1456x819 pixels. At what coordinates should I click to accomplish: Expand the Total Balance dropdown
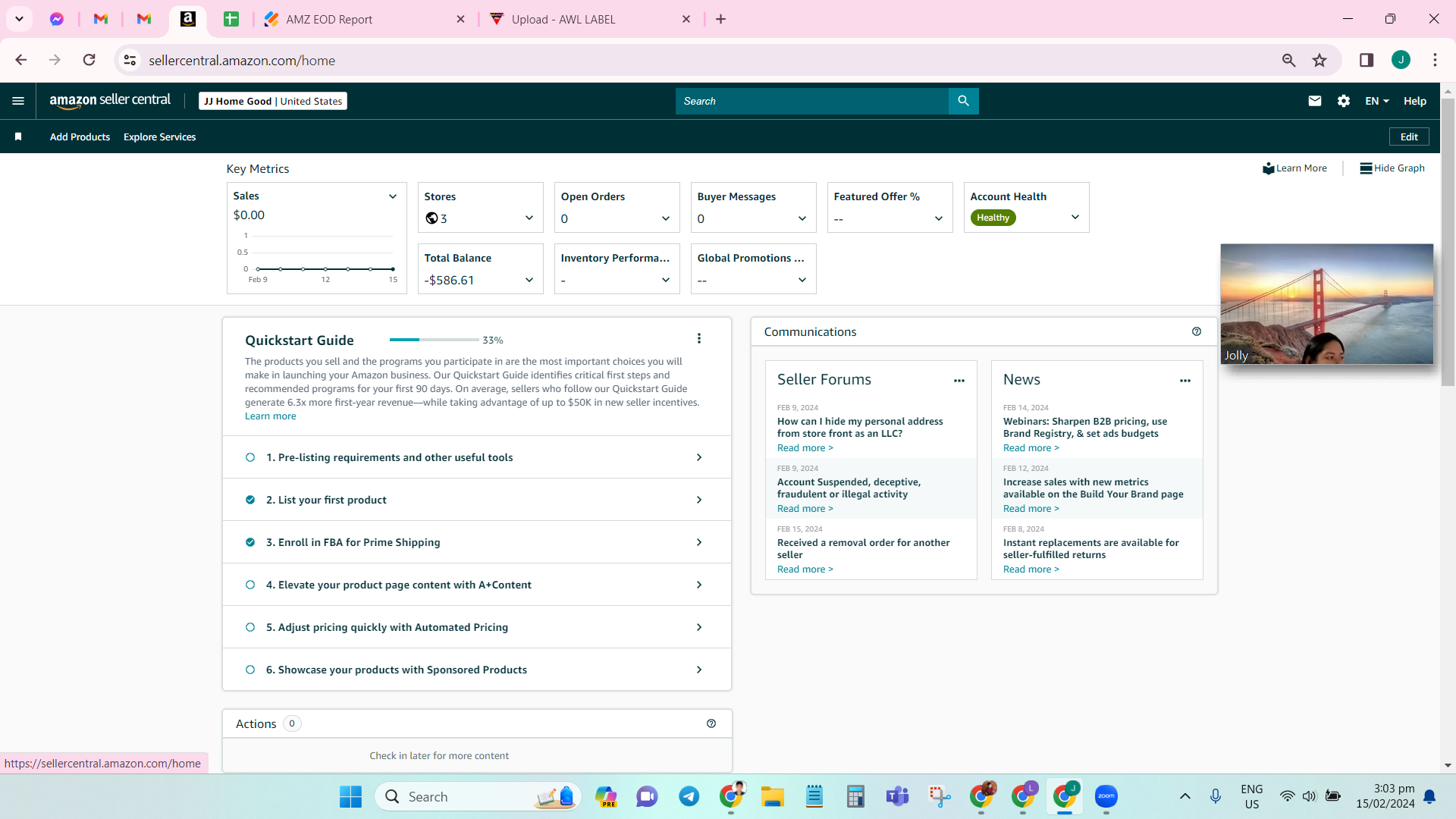(529, 280)
